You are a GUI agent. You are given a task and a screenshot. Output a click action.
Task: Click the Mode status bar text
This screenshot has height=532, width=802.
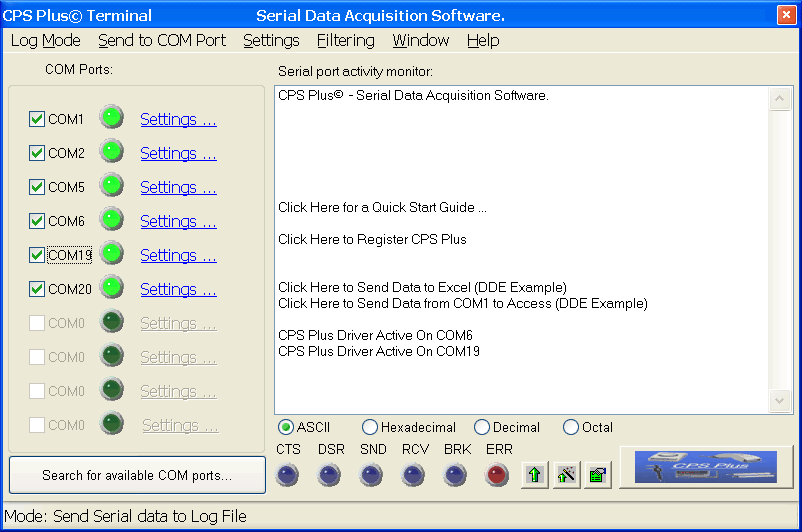[x=125, y=516]
